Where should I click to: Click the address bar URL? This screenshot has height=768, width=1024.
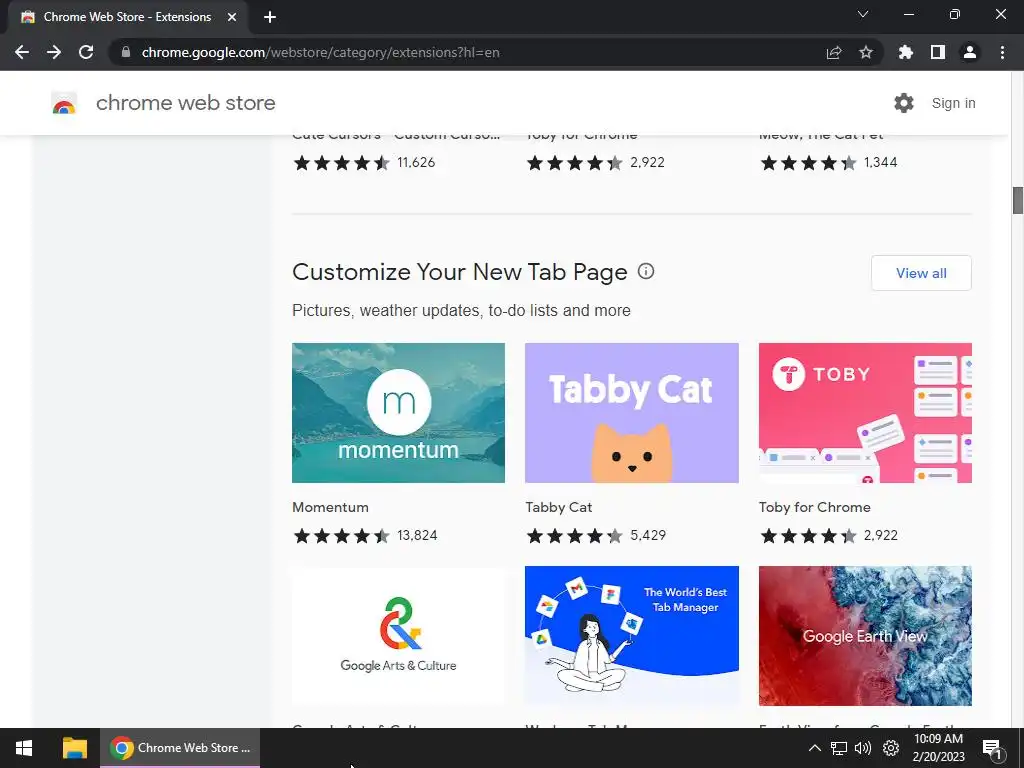coord(321,52)
